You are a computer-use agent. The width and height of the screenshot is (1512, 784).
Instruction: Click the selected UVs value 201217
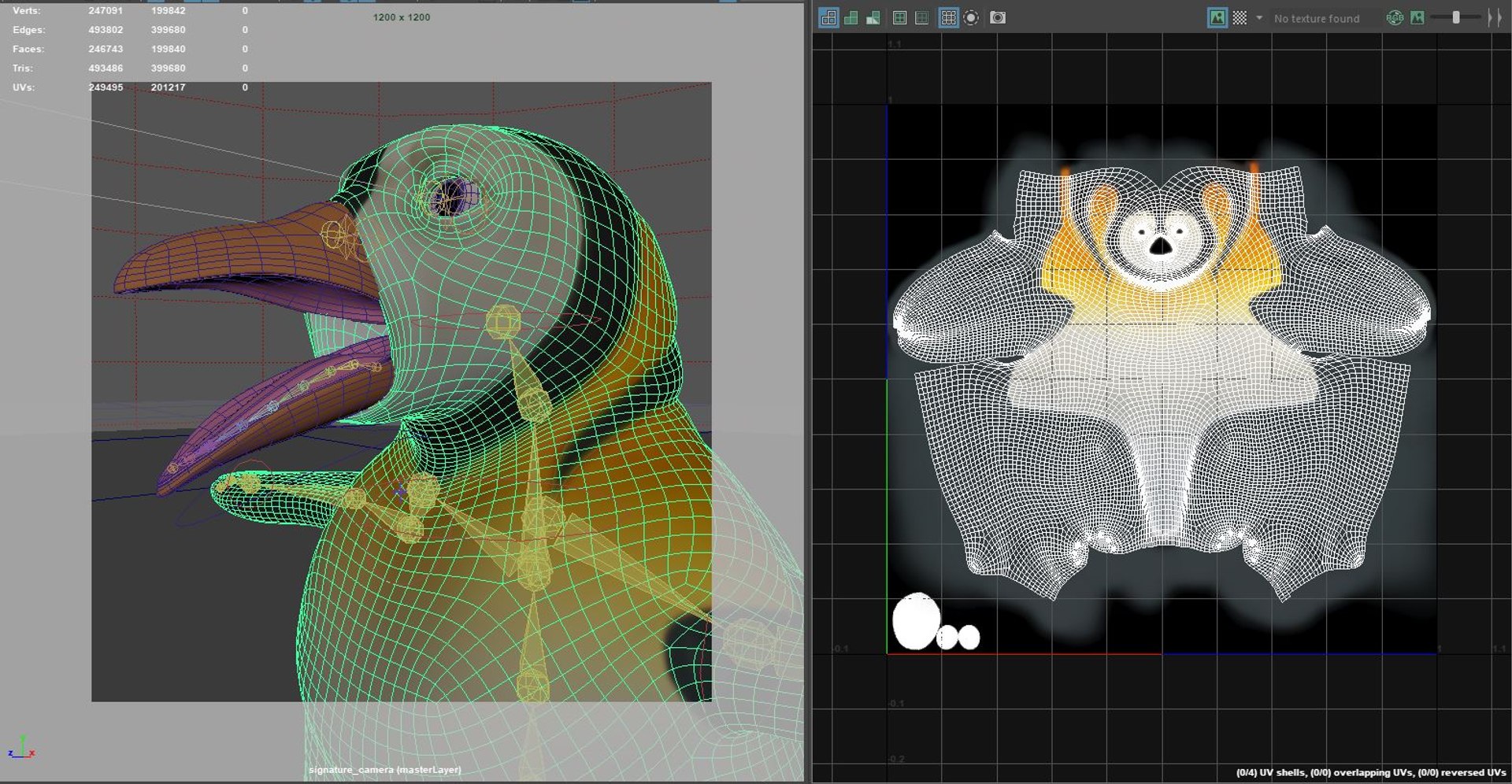tap(168, 87)
